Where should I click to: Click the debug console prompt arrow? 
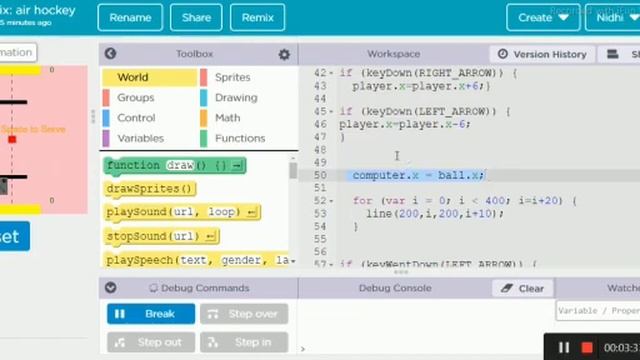point(303,349)
